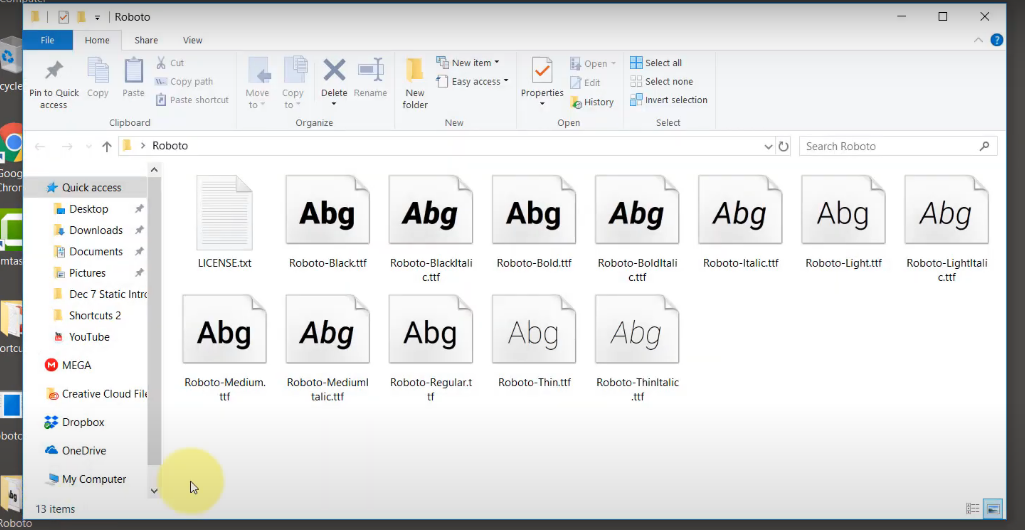Expand the address bar history dropdown
The width and height of the screenshot is (1025, 530).
coord(768,147)
